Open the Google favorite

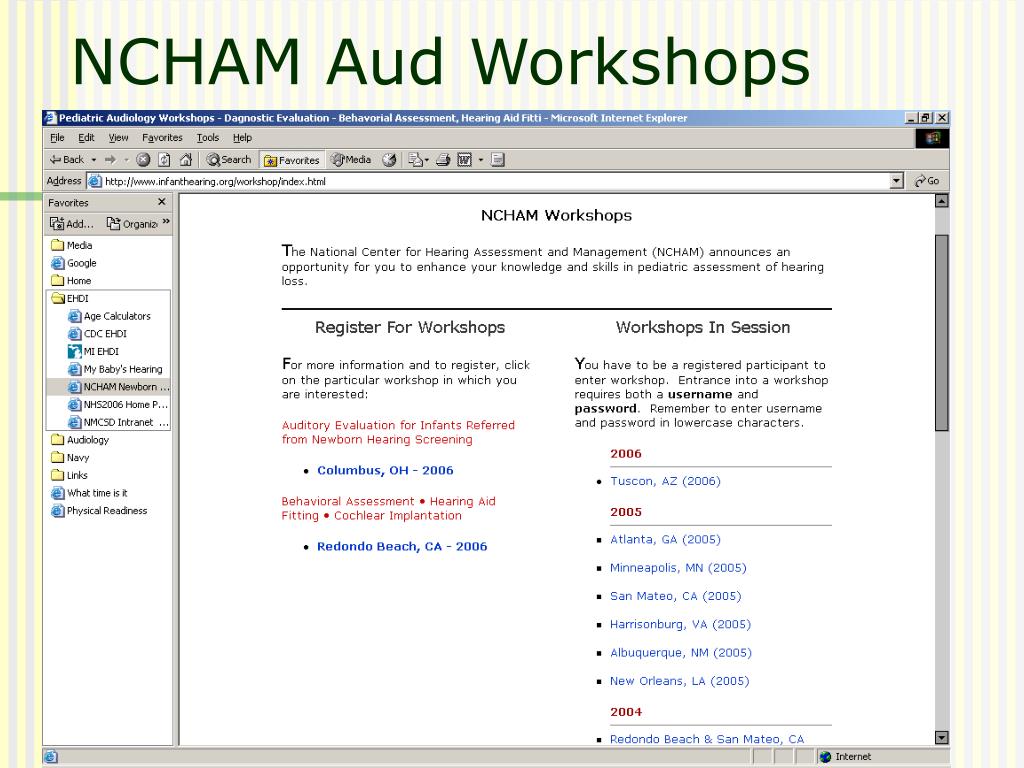pyautogui.click(x=74, y=263)
